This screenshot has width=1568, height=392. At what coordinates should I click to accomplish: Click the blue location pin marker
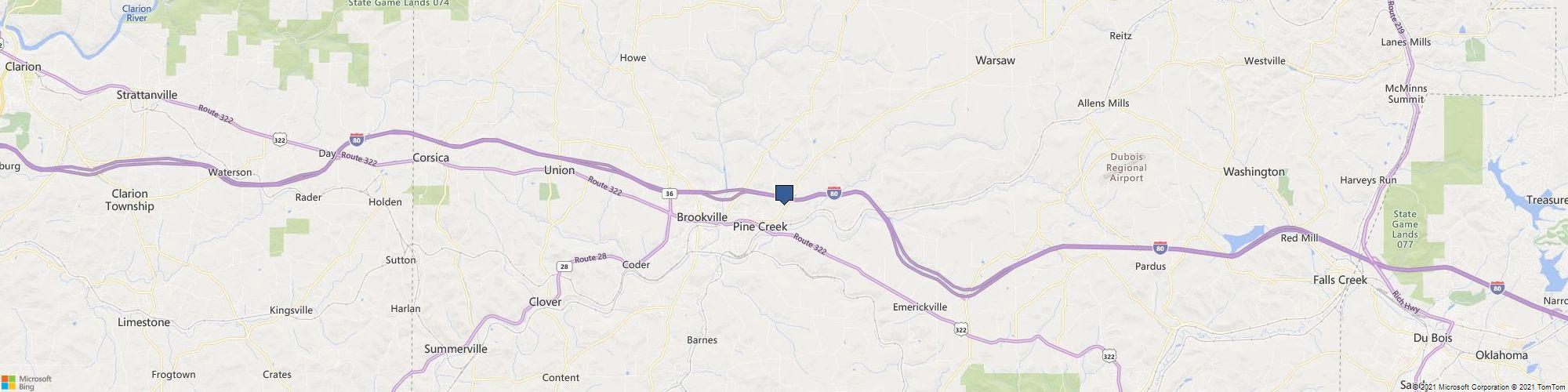[x=784, y=194]
